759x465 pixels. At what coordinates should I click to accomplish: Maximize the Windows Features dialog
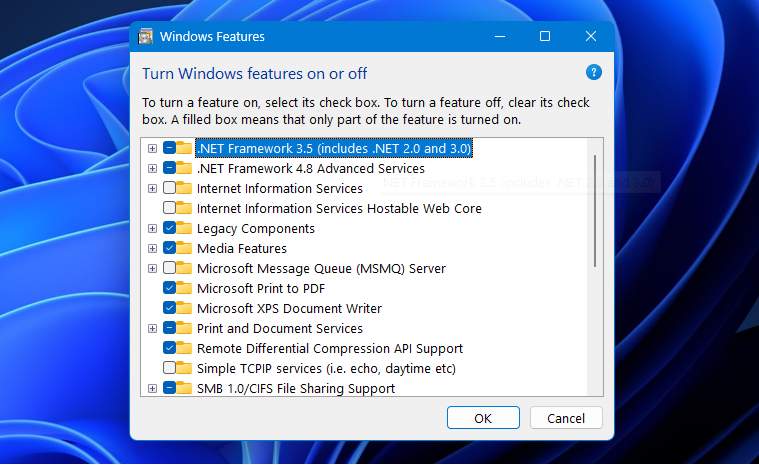(545, 36)
